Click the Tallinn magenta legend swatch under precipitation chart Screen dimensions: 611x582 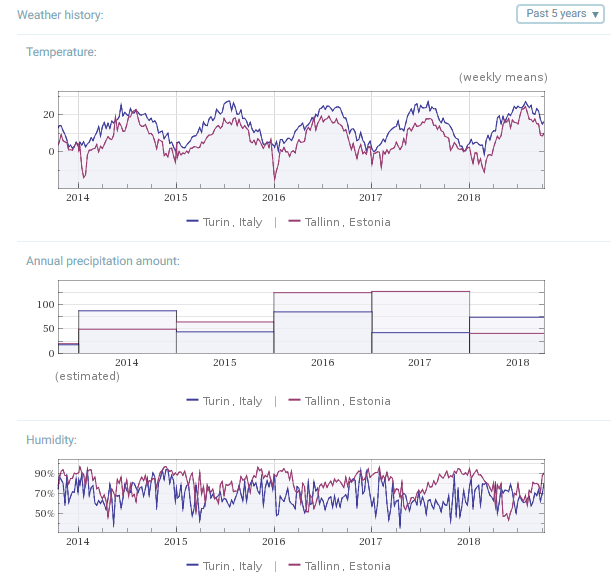(x=294, y=400)
